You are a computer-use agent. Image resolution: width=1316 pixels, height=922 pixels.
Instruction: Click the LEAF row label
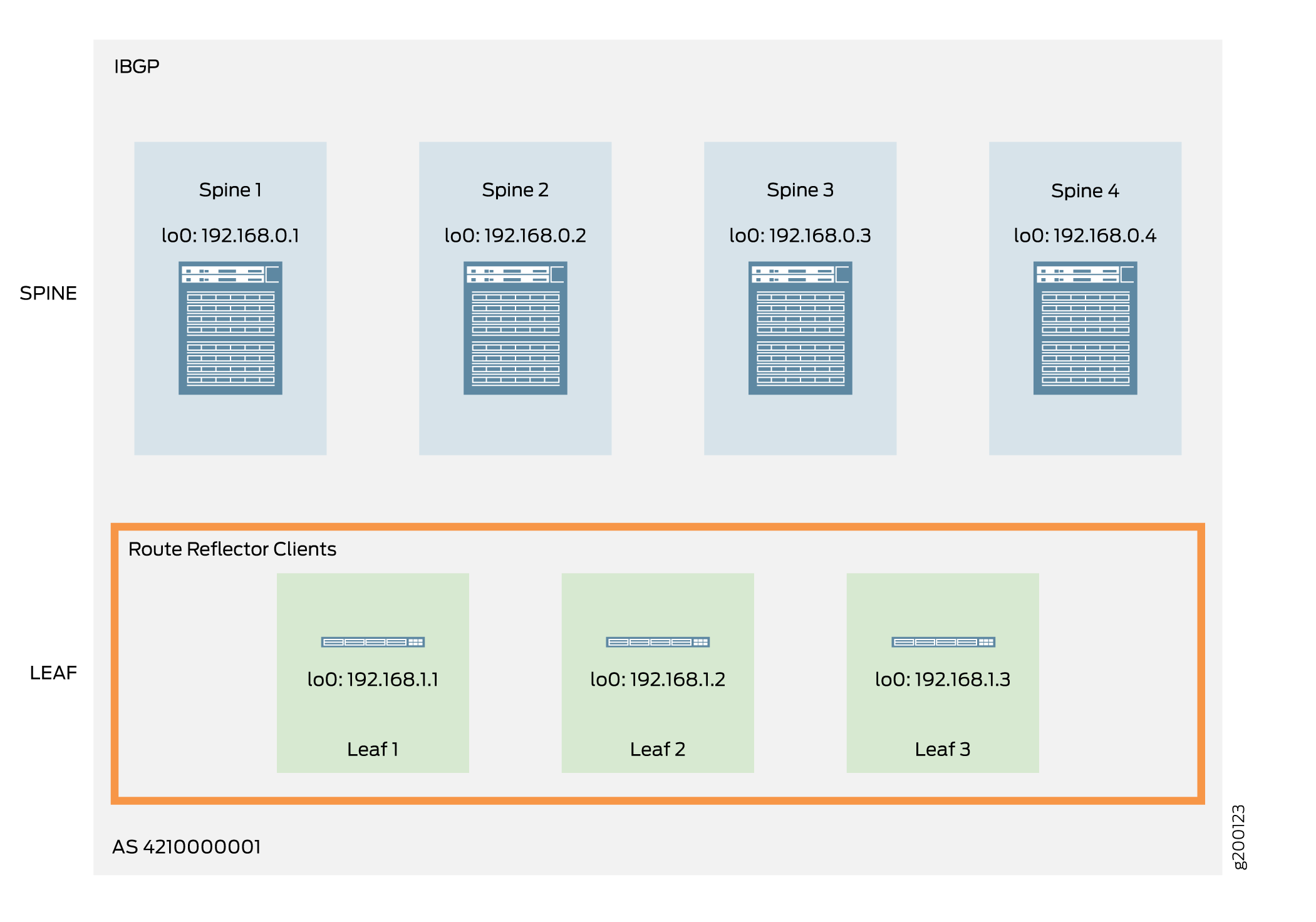(x=53, y=673)
